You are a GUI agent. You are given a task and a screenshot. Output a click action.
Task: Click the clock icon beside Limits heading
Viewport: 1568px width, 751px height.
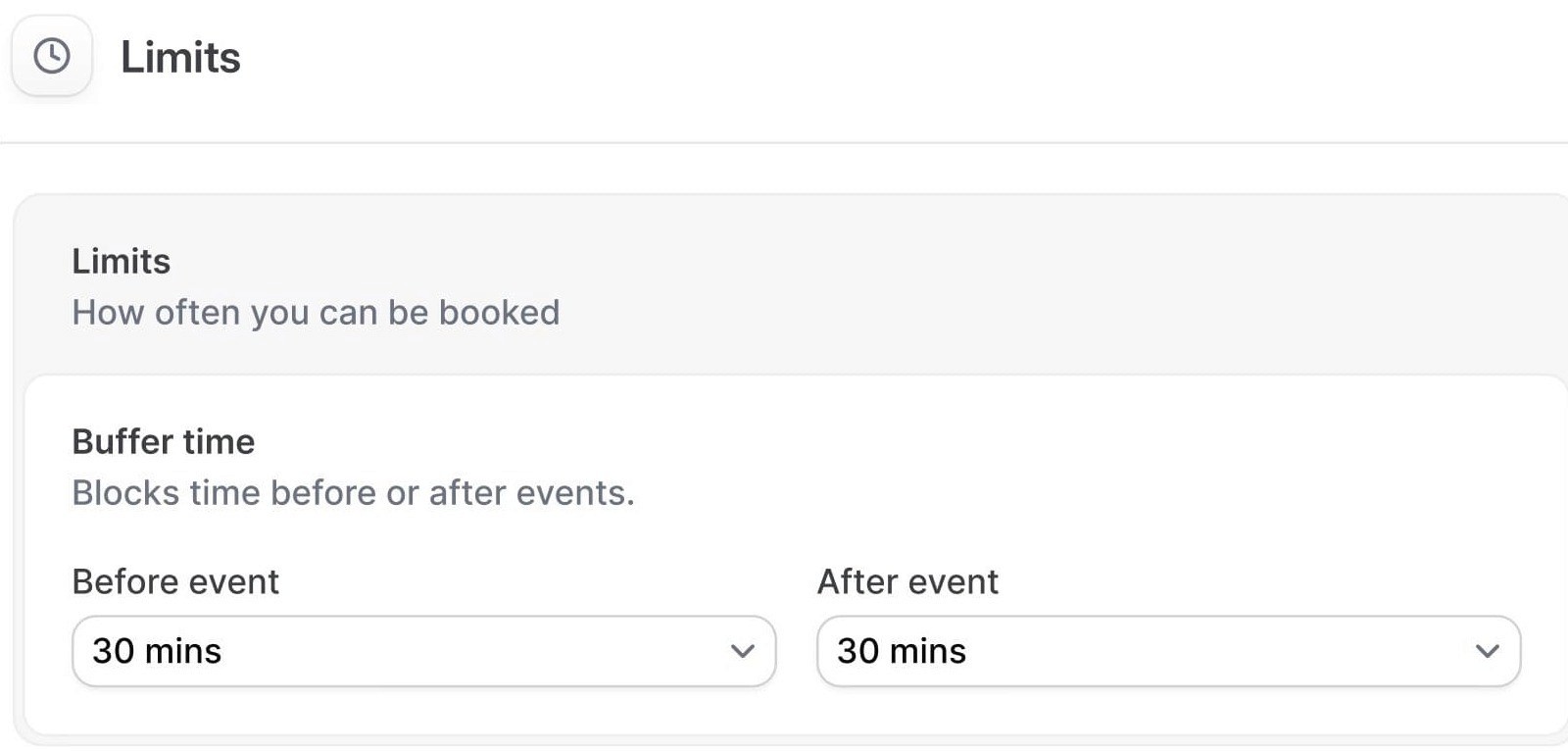(x=52, y=57)
